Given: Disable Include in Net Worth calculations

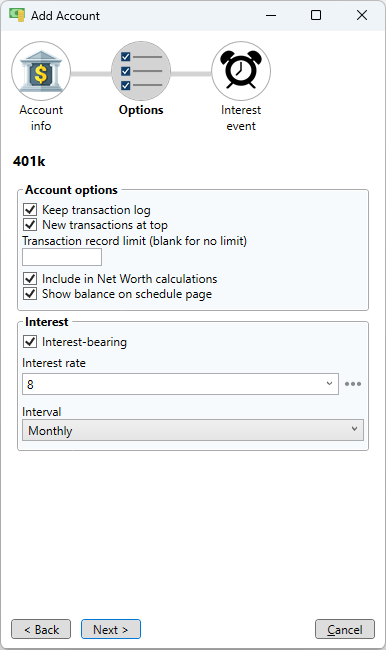Looking at the screenshot, I should point(30,279).
